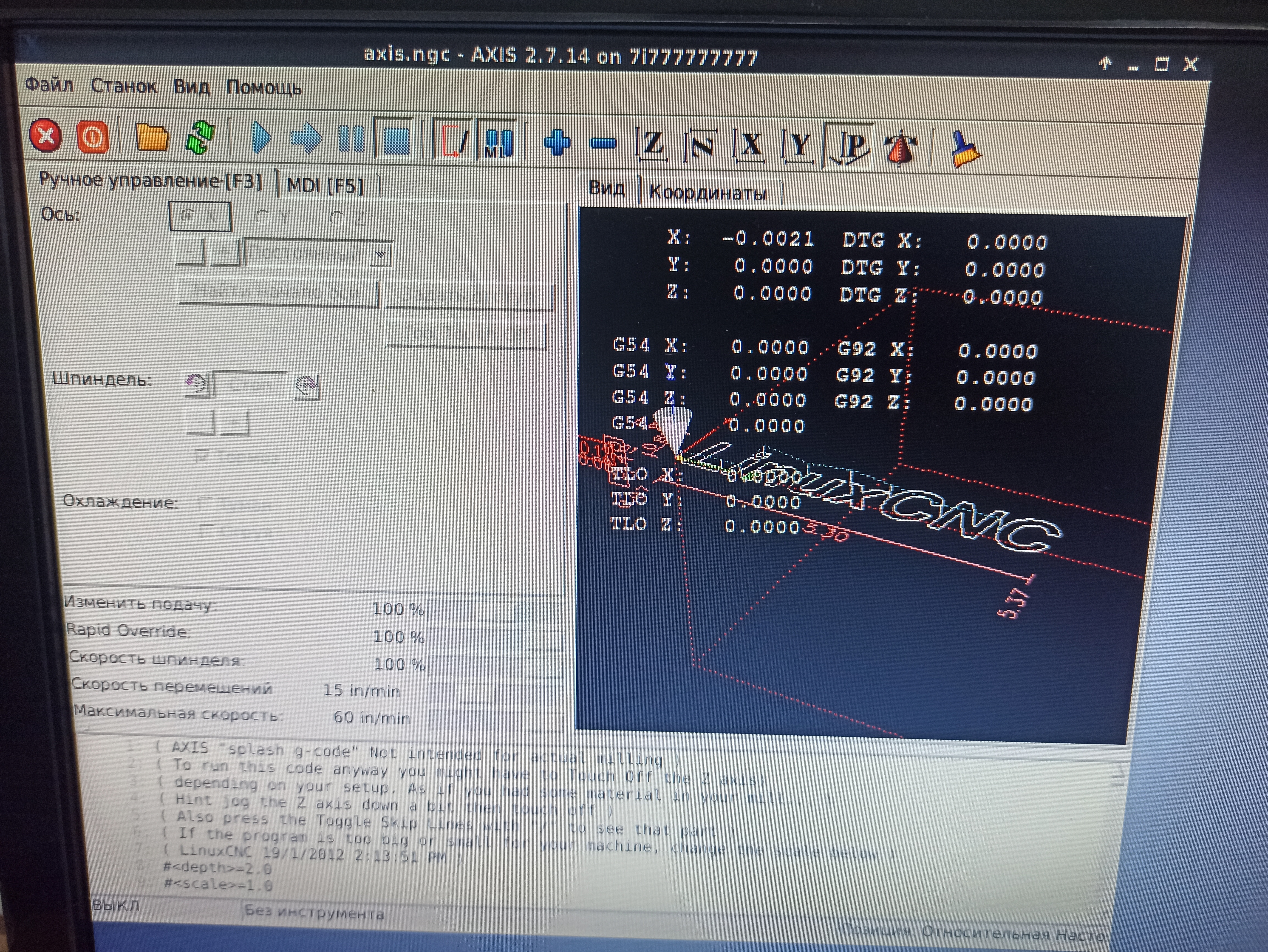Switch to Z top view
The image size is (1268, 952).
(x=652, y=144)
